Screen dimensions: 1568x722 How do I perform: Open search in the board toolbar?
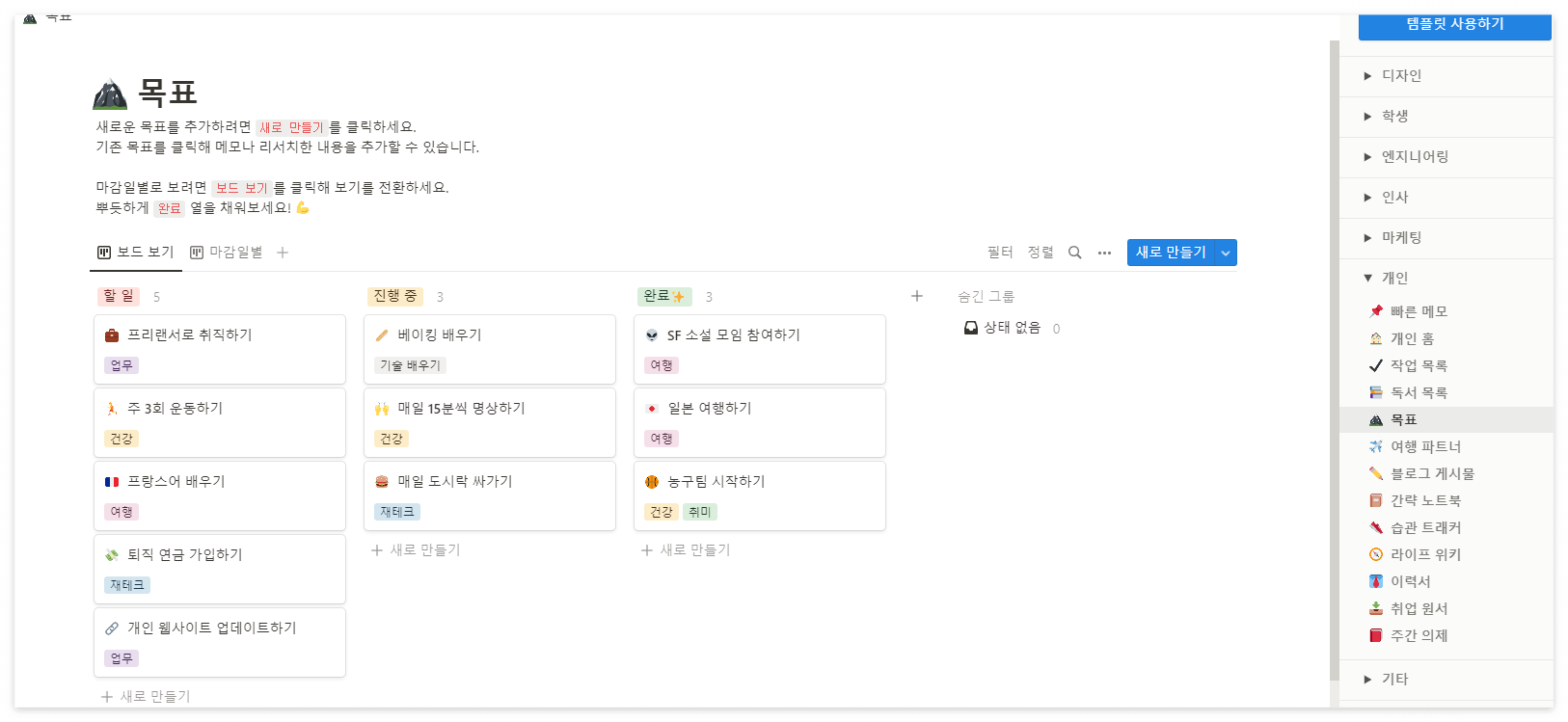coord(1074,252)
